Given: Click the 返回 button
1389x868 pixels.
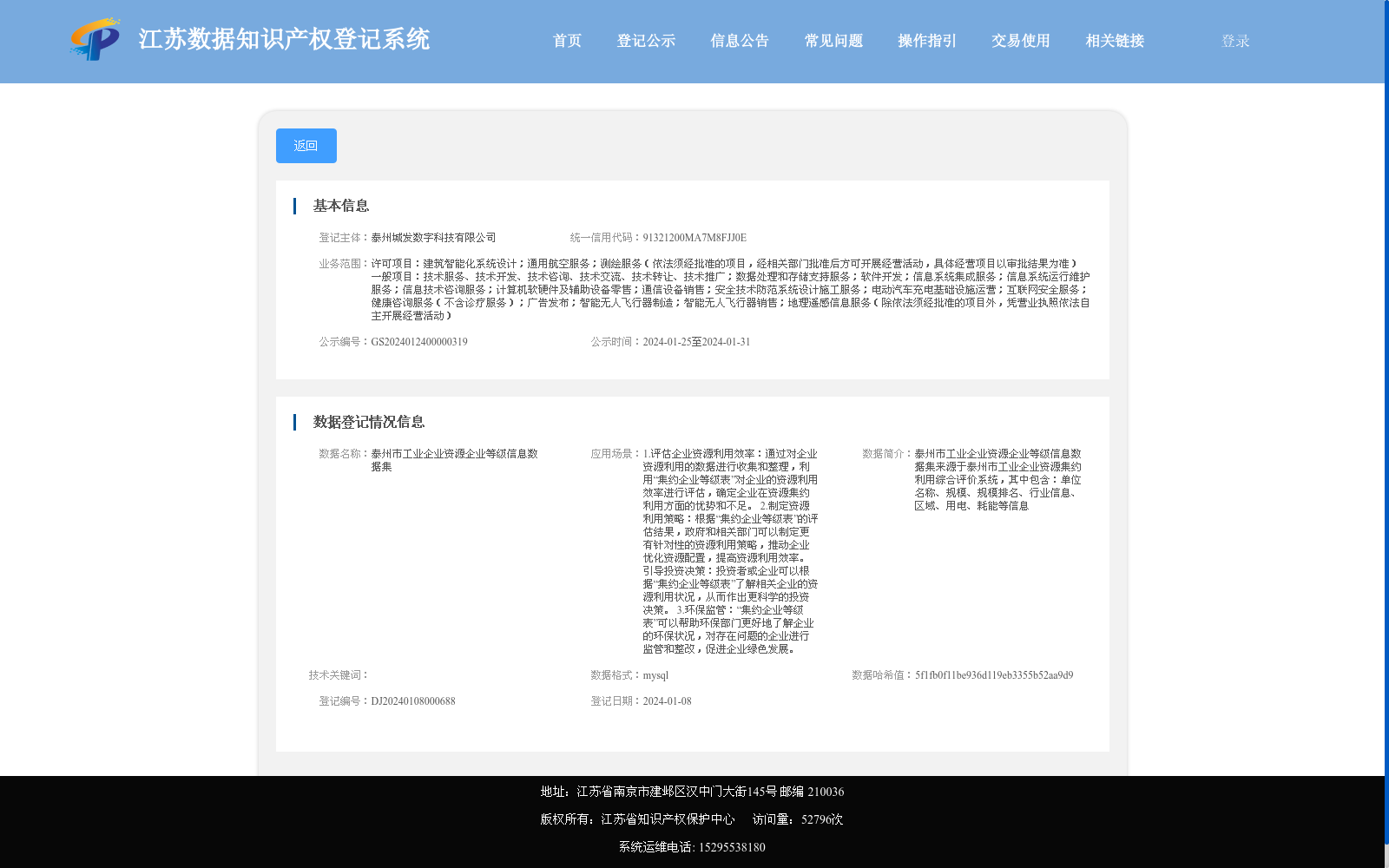Looking at the screenshot, I should (306, 146).
